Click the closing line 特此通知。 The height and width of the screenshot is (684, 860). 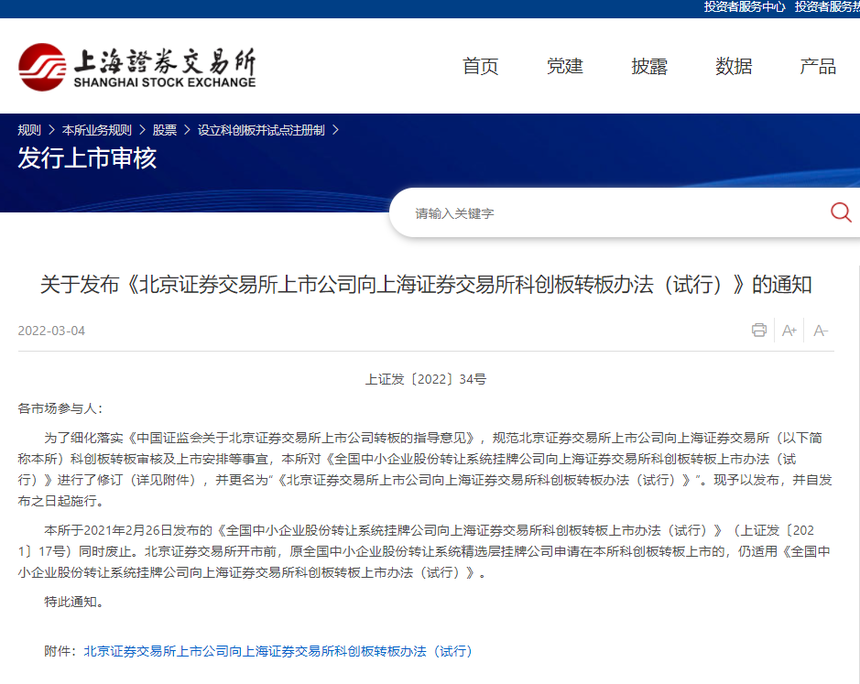coord(74,602)
